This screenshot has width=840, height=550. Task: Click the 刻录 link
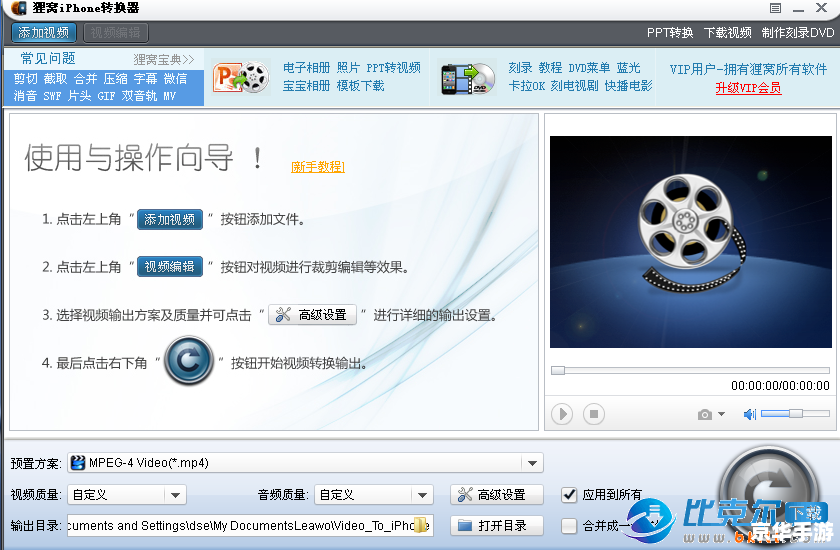(x=520, y=67)
